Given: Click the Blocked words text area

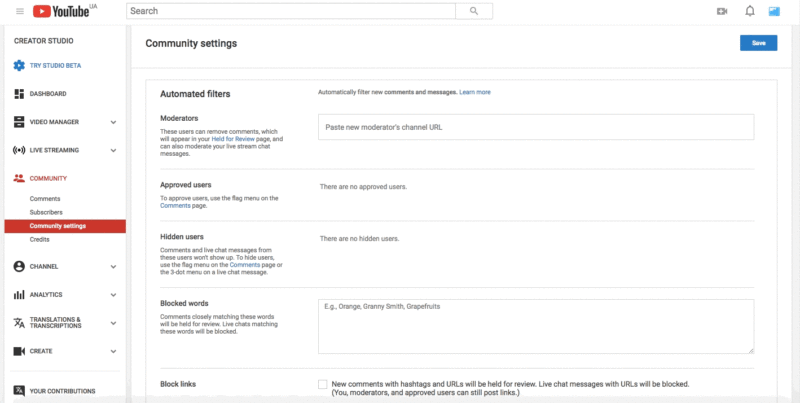Looking at the screenshot, I should pyautogui.click(x=535, y=325).
